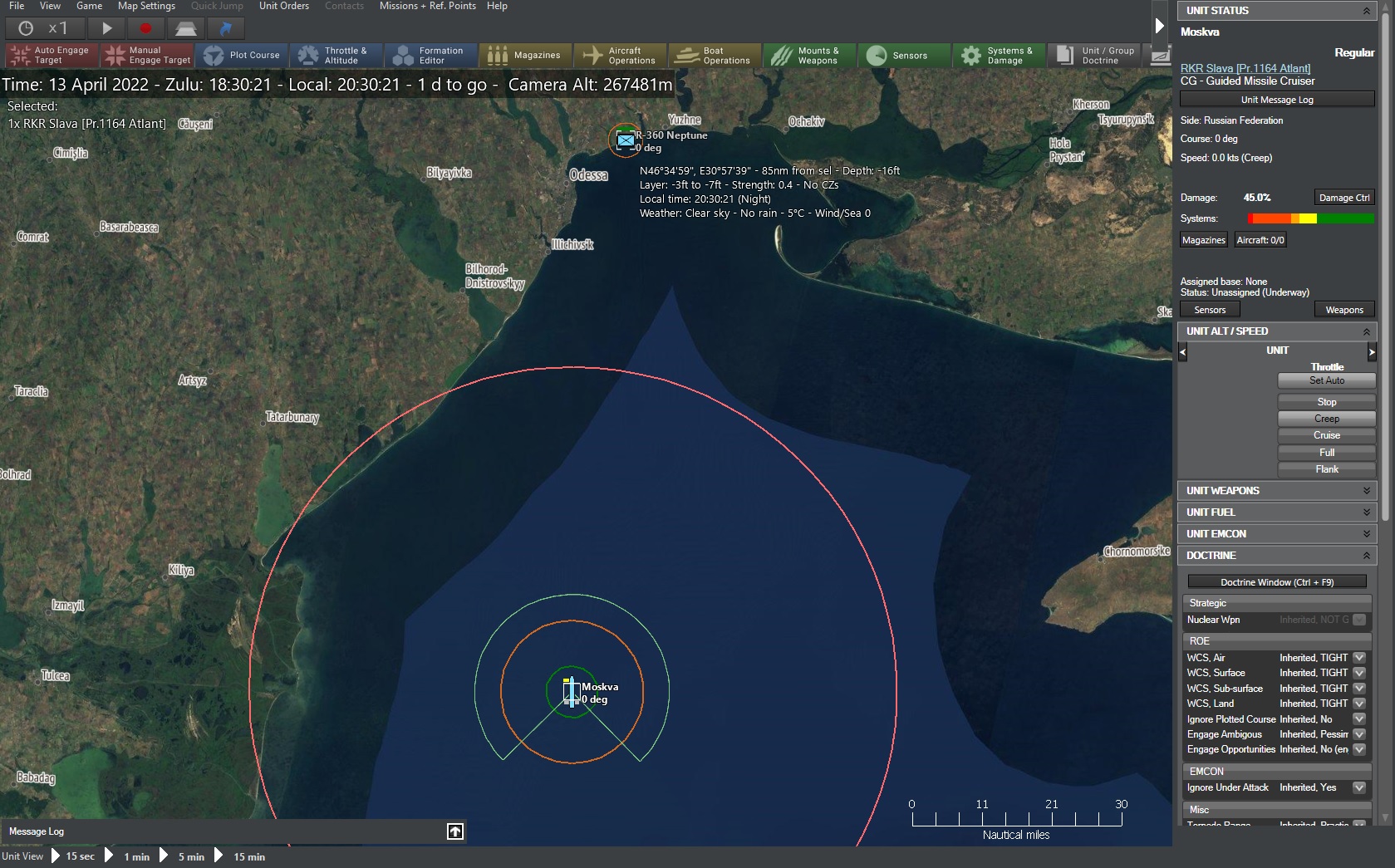Image resolution: width=1395 pixels, height=868 pixels.
Task: Open the Ignore Plotted Course dropdown
Action: click(x=1359, y=719)
